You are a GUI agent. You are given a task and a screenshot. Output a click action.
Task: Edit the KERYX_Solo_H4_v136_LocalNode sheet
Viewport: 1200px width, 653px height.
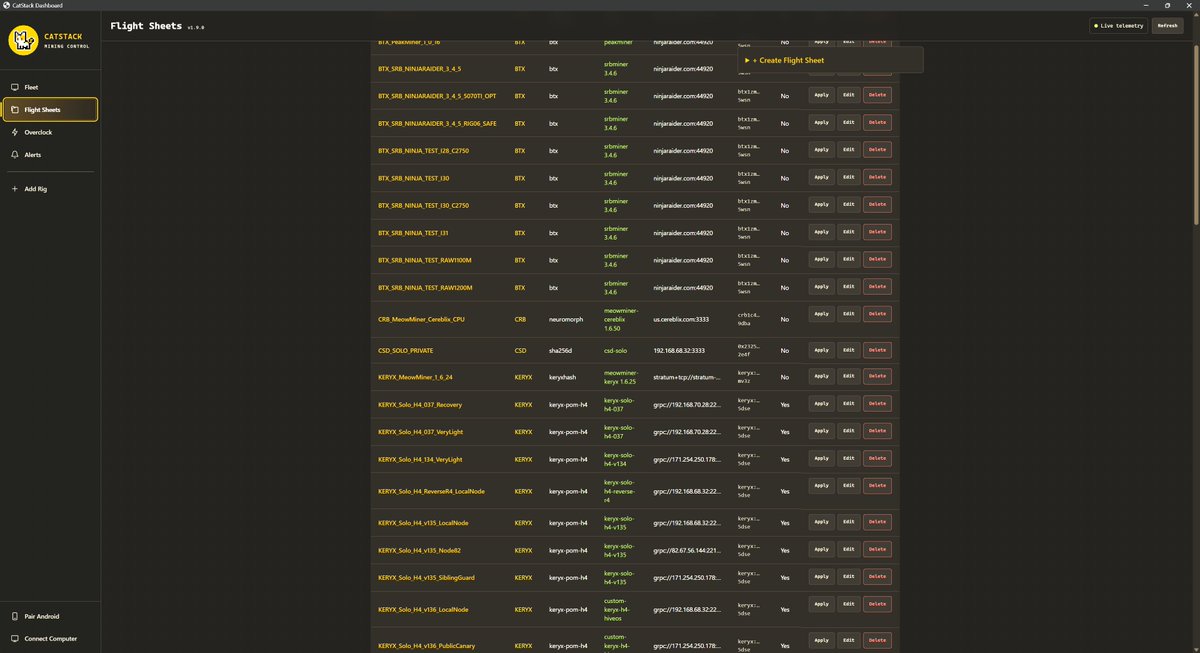848,604
